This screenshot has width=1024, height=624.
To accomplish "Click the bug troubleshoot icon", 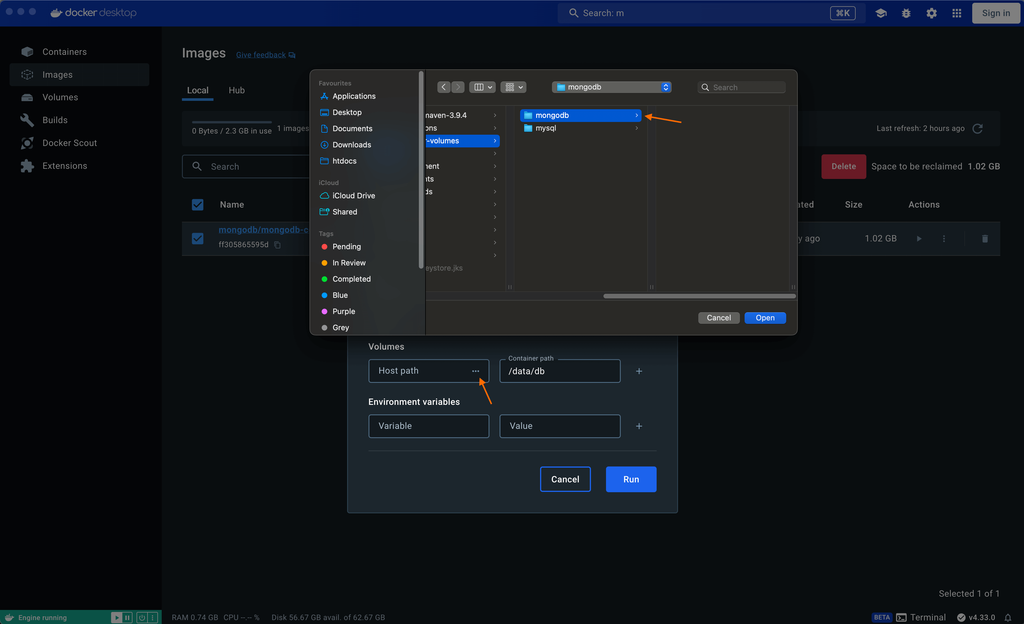I will click(906, 13).
